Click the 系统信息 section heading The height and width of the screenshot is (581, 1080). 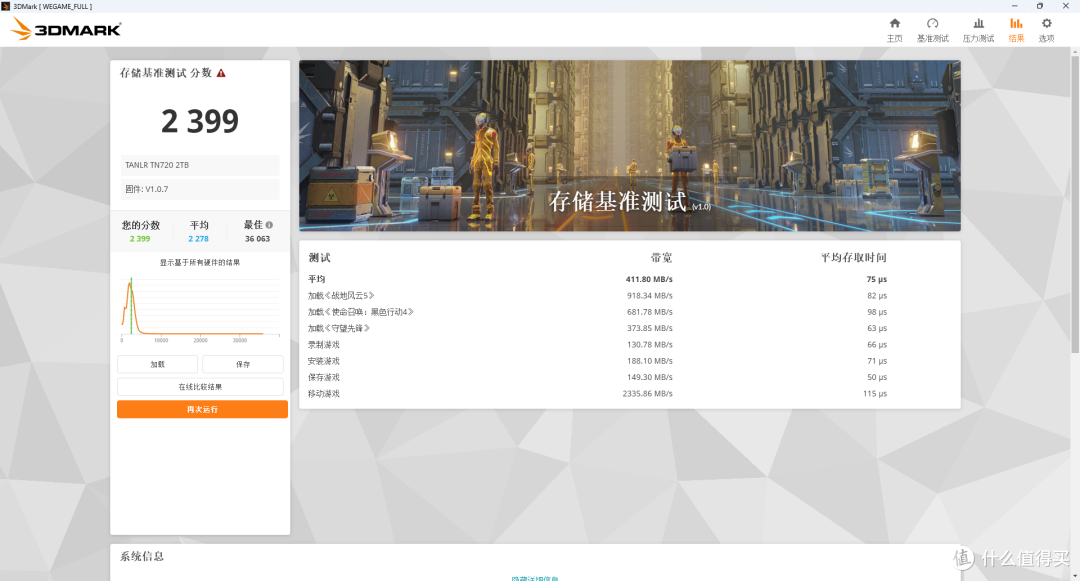point(142,556)
